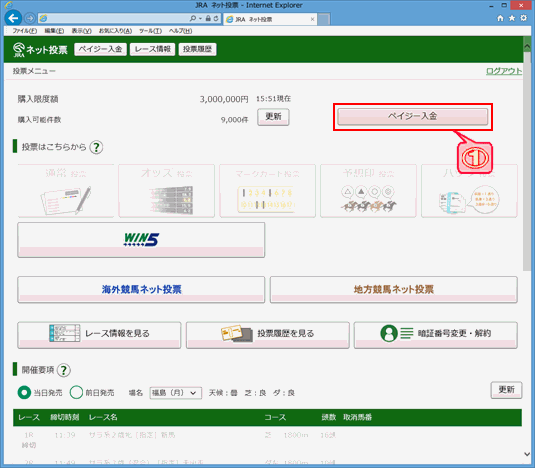
Task: Open the 場名 dropdown showing 福島(月)
Action: click(x=175, y=393)
